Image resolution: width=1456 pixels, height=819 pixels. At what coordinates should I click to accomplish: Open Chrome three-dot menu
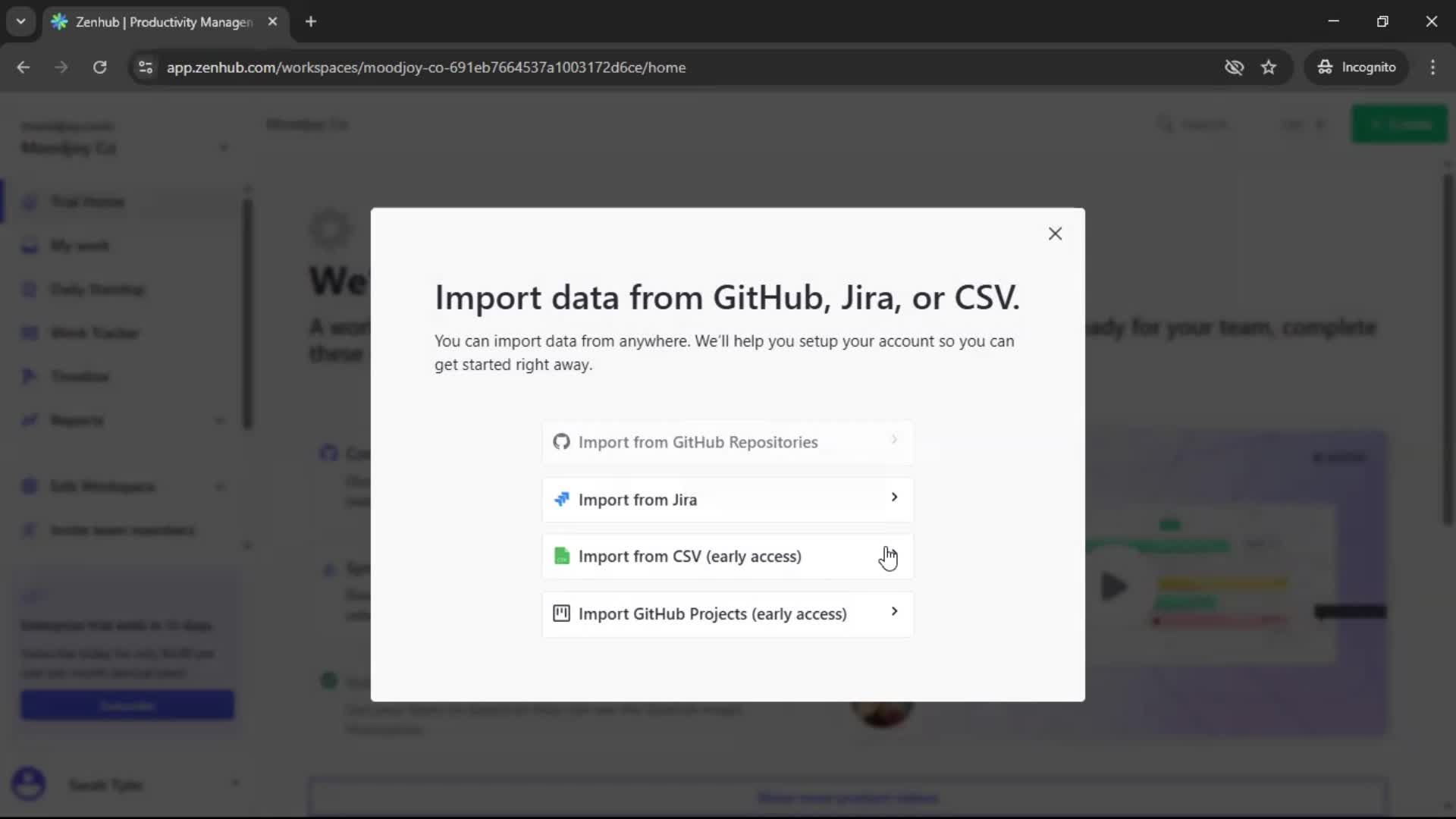click(1432, 67)
